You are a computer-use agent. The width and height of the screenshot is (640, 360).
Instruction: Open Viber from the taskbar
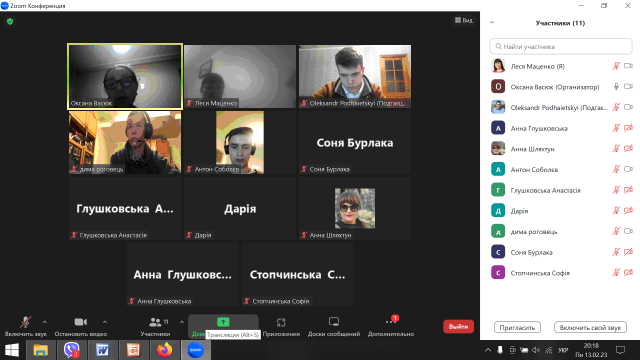[71, 350]
